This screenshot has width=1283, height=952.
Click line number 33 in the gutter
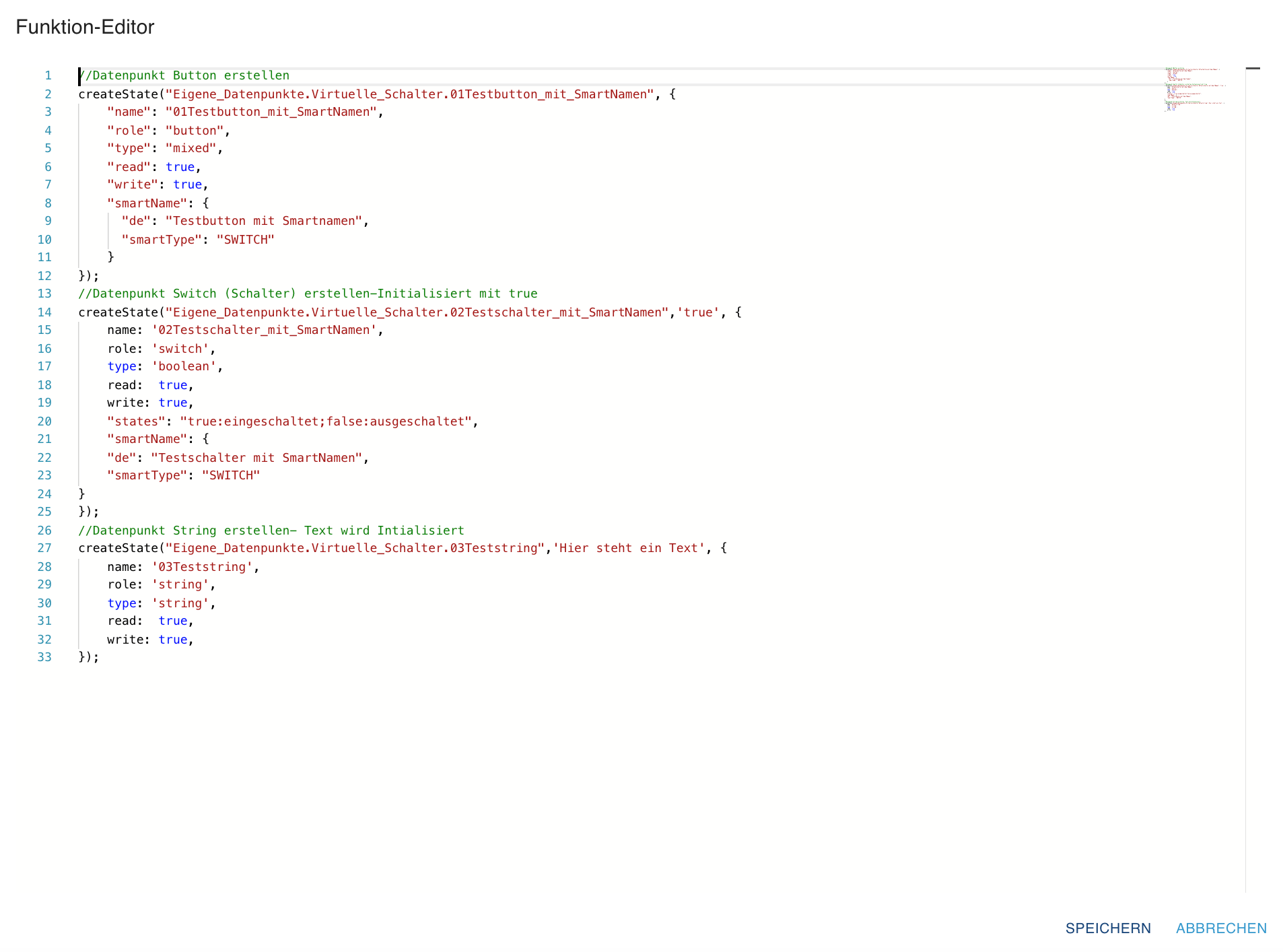44,657
